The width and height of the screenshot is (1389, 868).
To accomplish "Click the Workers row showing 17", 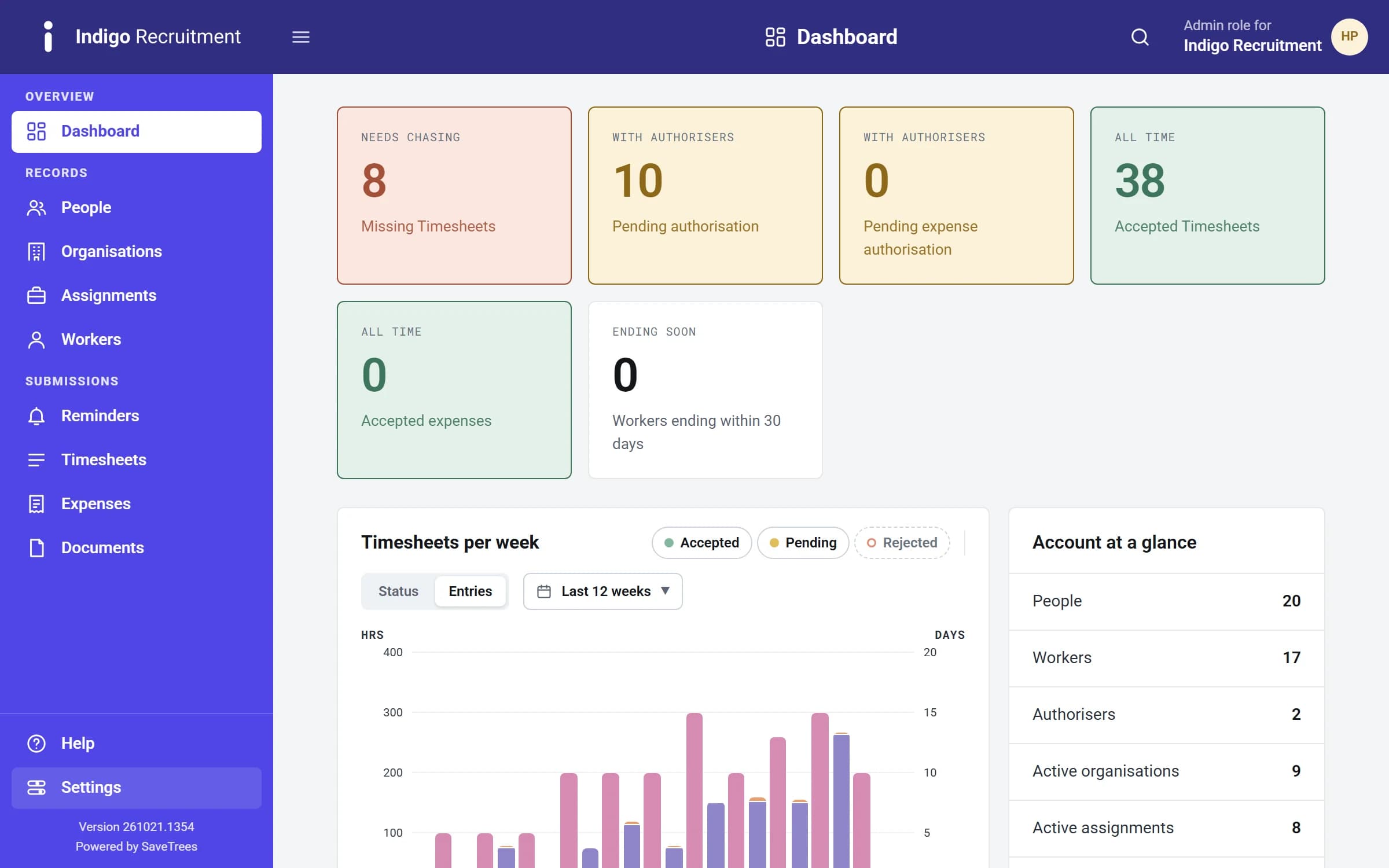I will (1167, 658).
